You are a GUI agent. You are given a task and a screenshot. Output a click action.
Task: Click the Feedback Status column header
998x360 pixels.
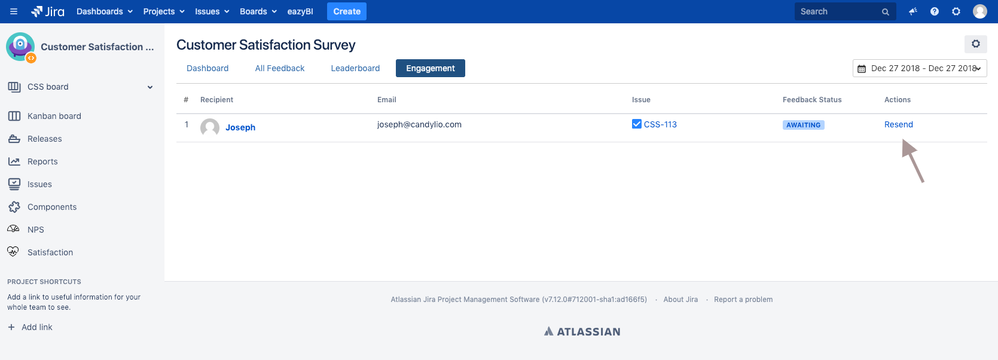pos(812,100)
